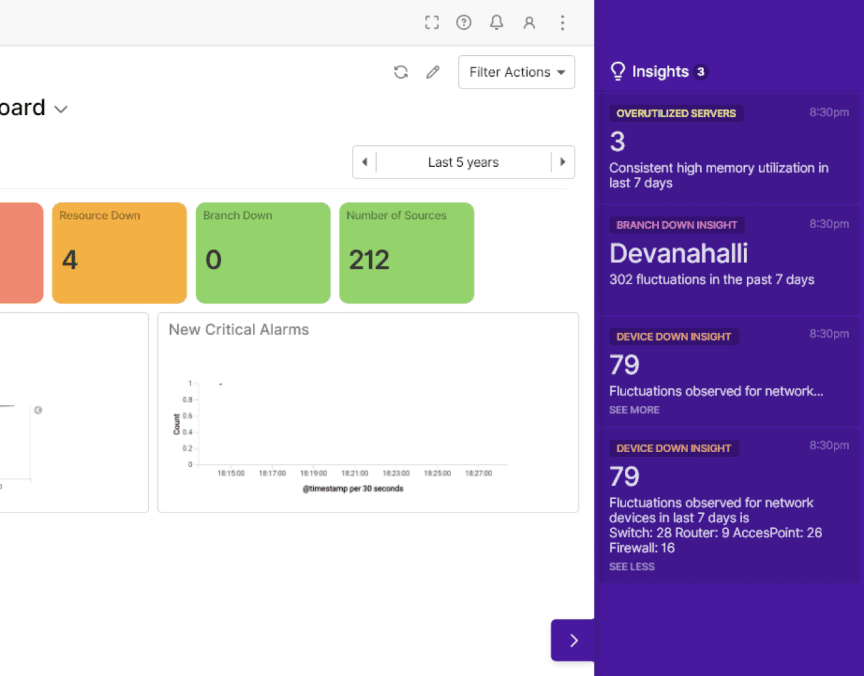Open the Last 5 years time picker
Viewport: 864px width, 676px height.
[x=463, y=162]
